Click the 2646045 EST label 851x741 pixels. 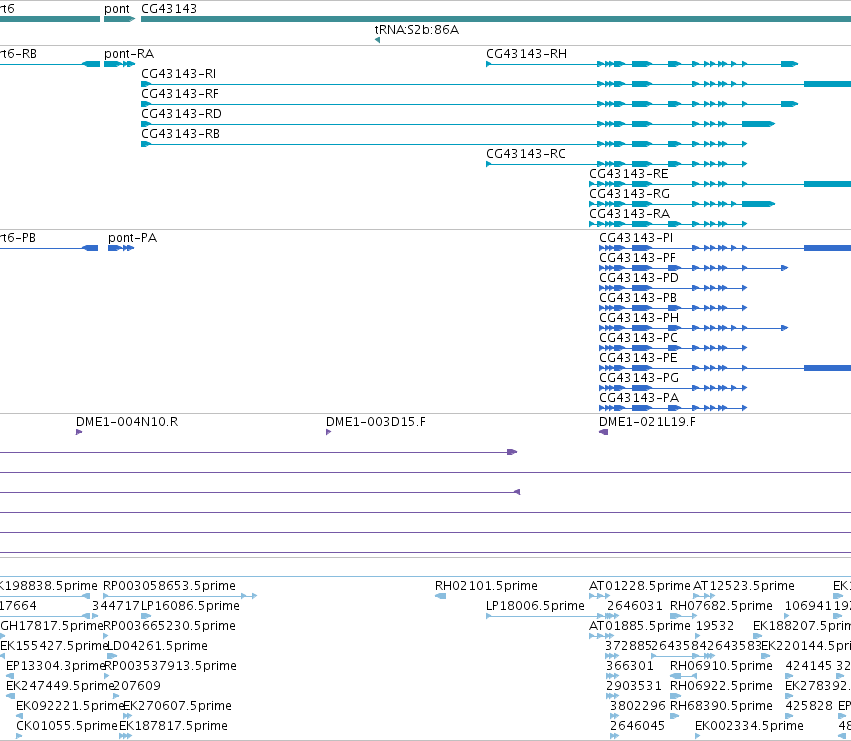click(x=637, y=726)
